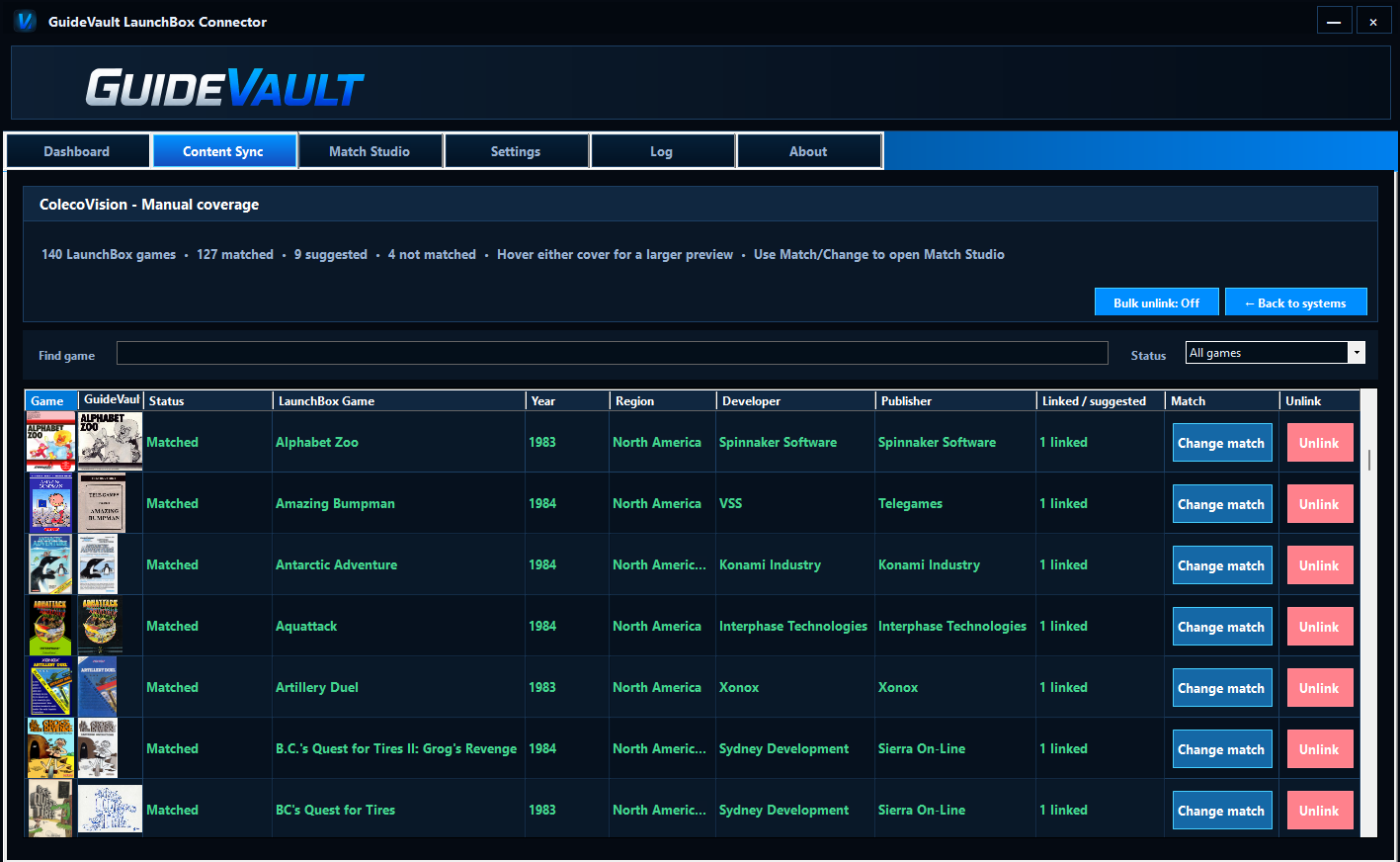
Task: Change match for Antarctic Adventure
Action: [x=1221, y=565]
